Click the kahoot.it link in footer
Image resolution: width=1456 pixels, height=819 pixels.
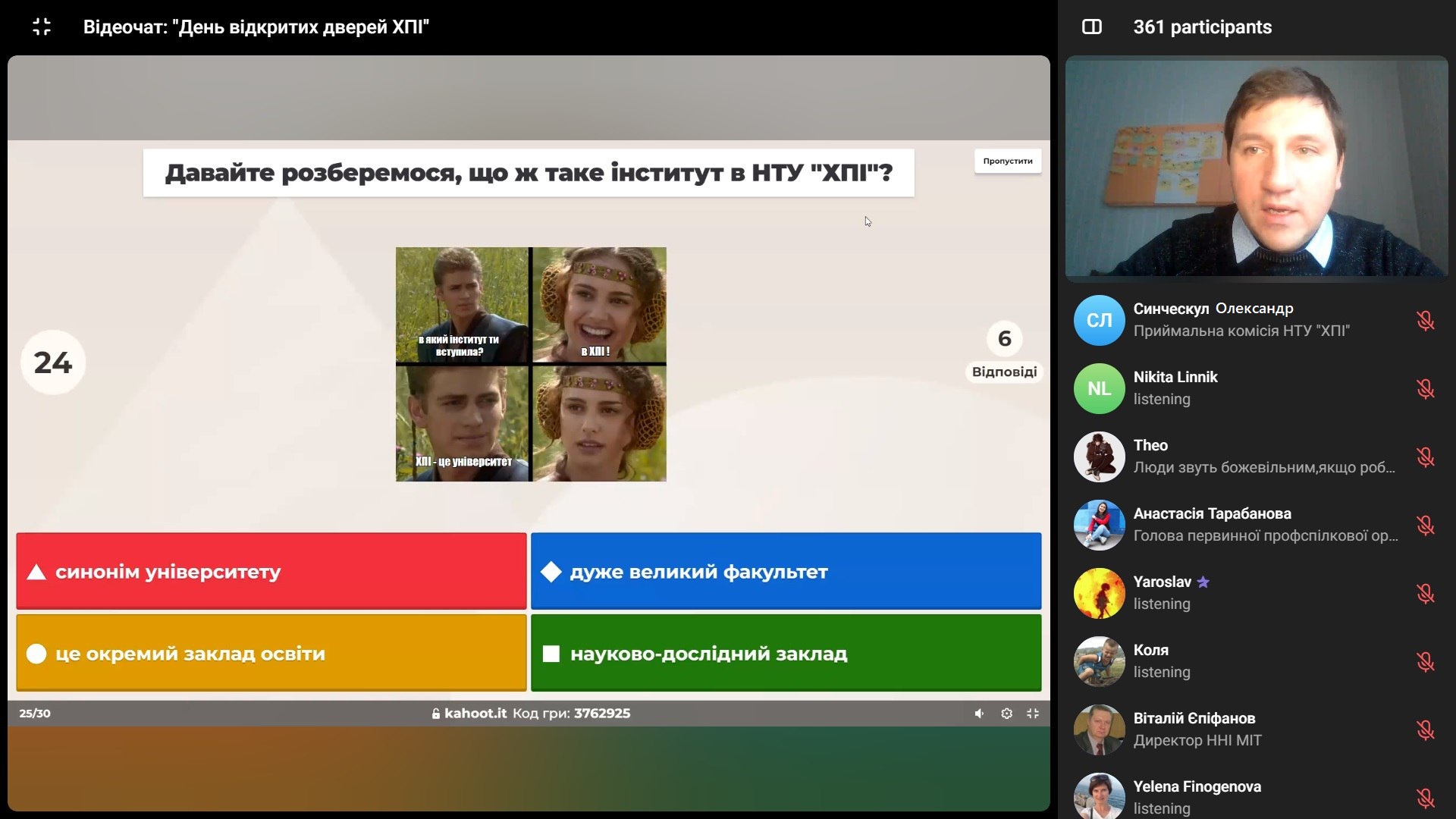click(x=475, y=714)
